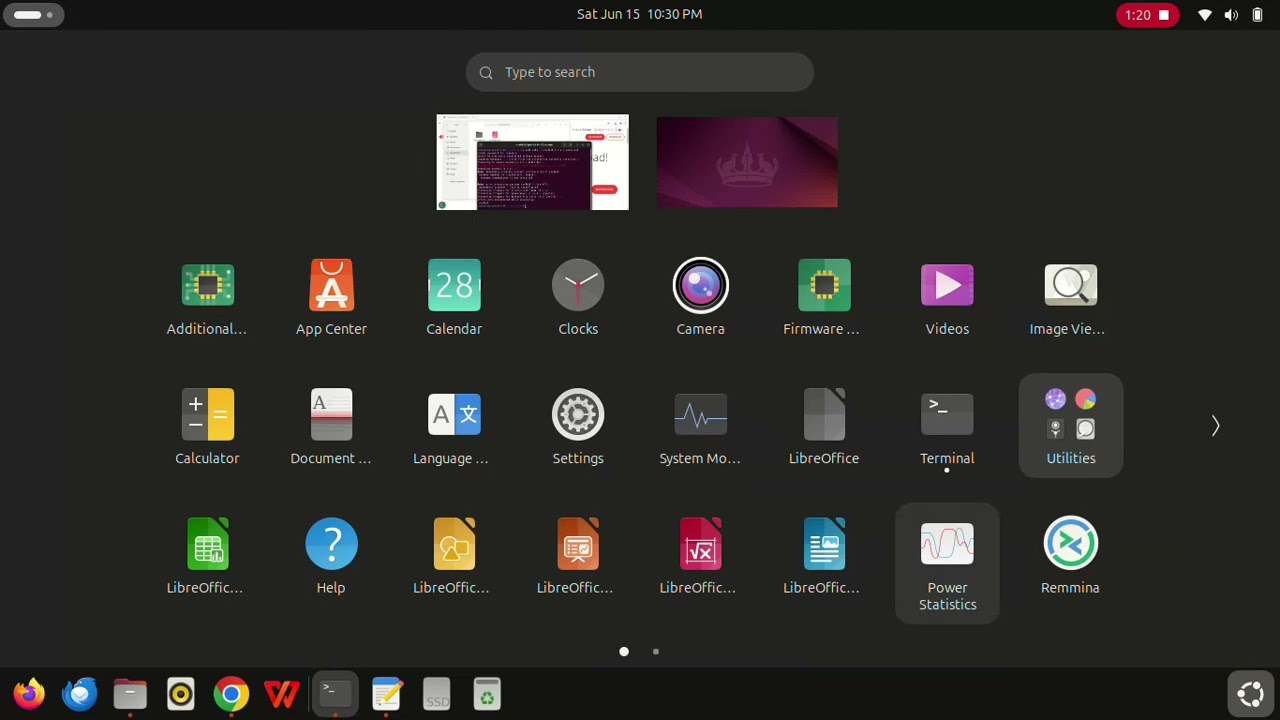Click the battery icon in top bar
This screenshot has width=1280, height=720.
[1257, 15]
